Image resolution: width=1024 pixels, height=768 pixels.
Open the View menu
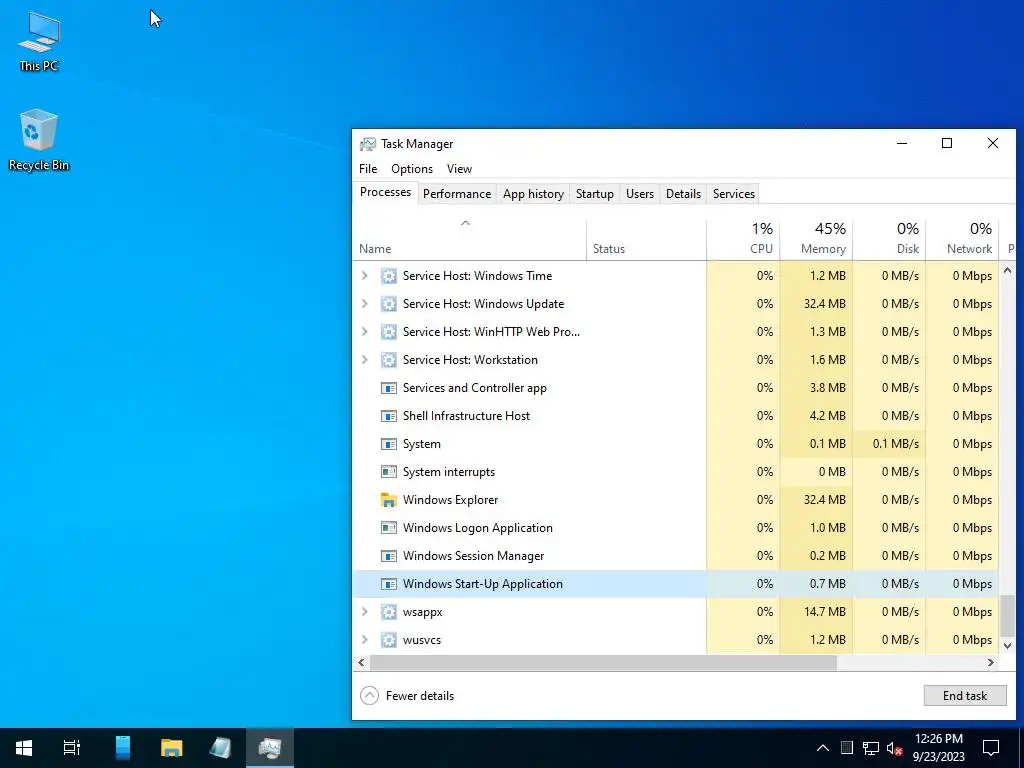click(459, 168)
